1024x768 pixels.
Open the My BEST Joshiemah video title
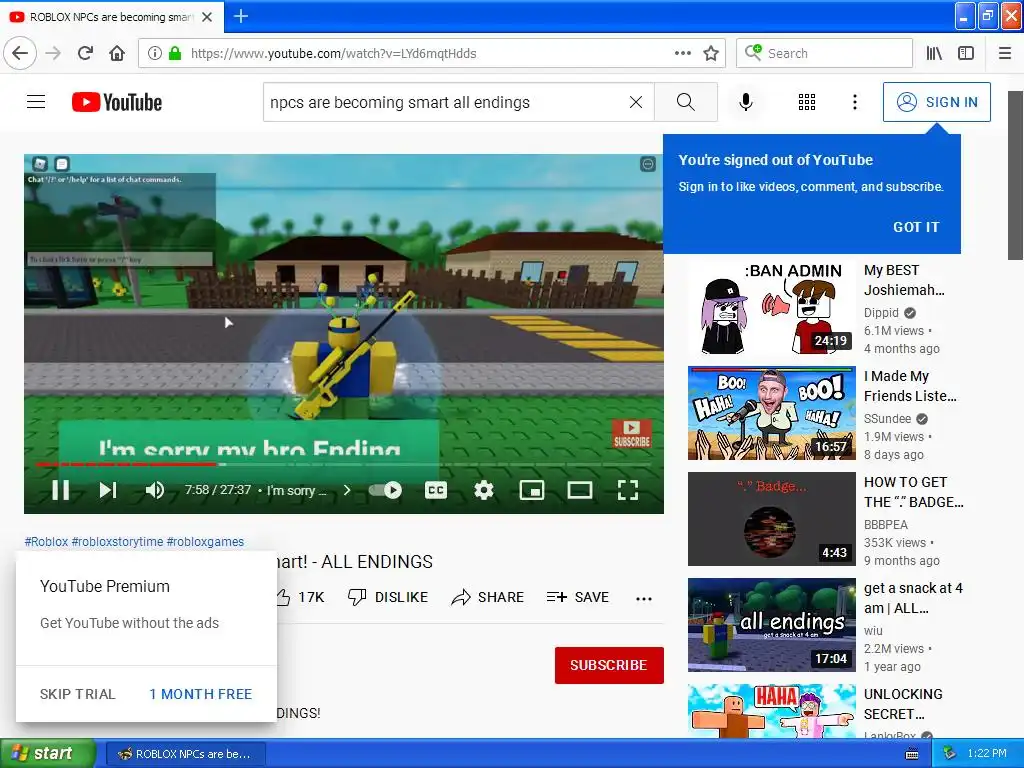click(x=904, y=280)
